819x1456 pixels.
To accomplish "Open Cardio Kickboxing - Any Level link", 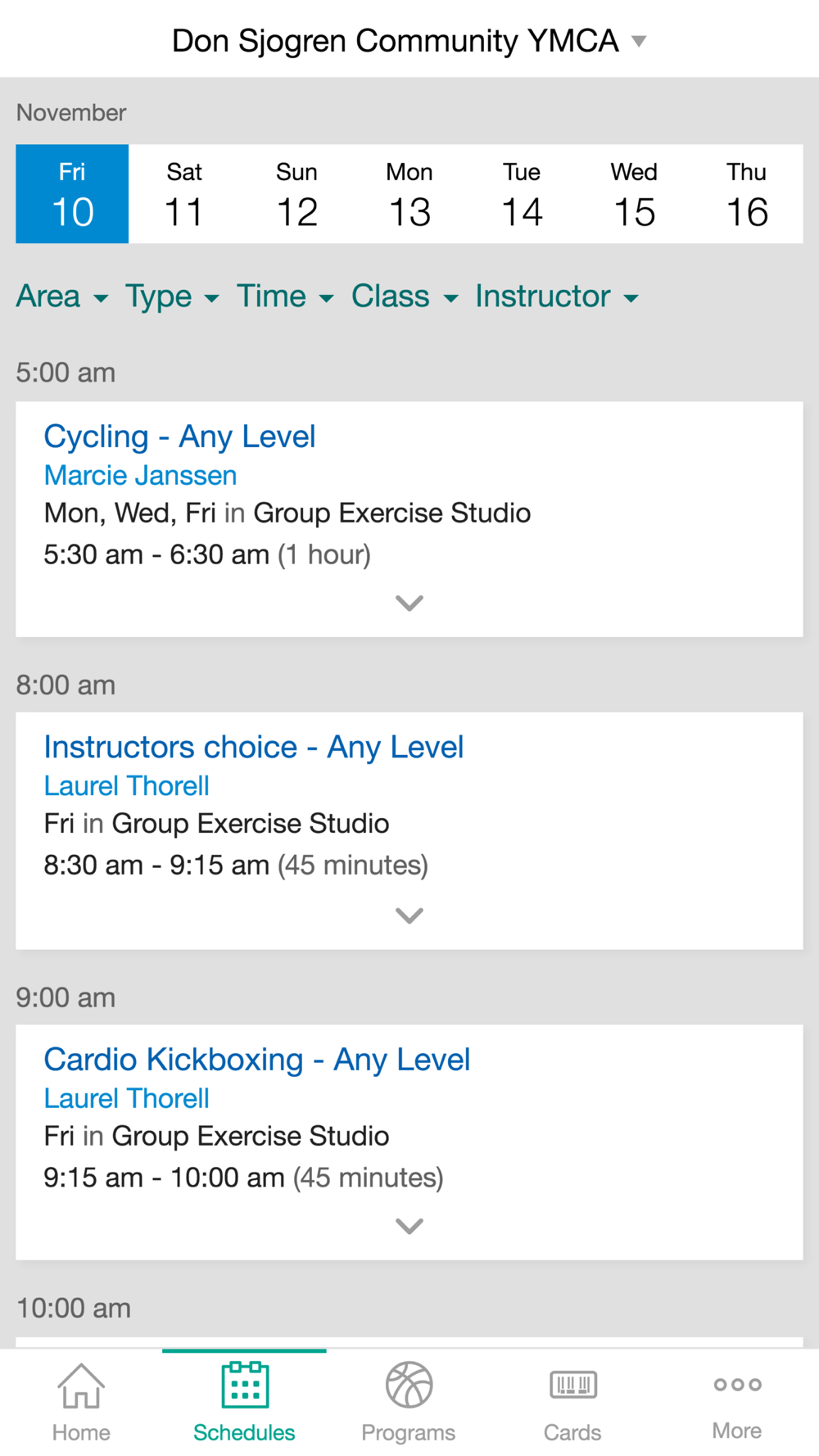I will (x=257, y=1060).
